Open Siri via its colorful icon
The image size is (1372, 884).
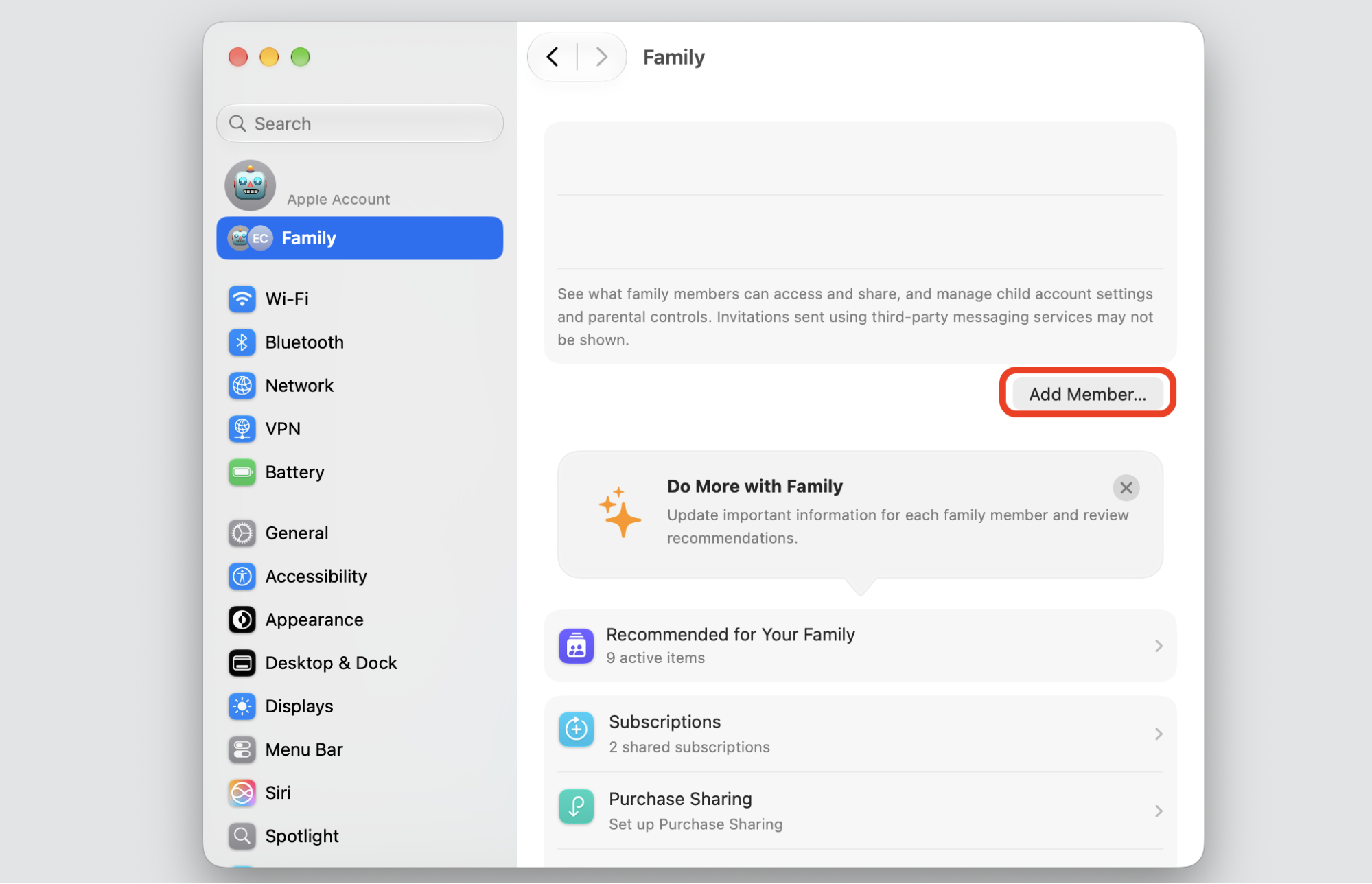(x=242, y=793)
